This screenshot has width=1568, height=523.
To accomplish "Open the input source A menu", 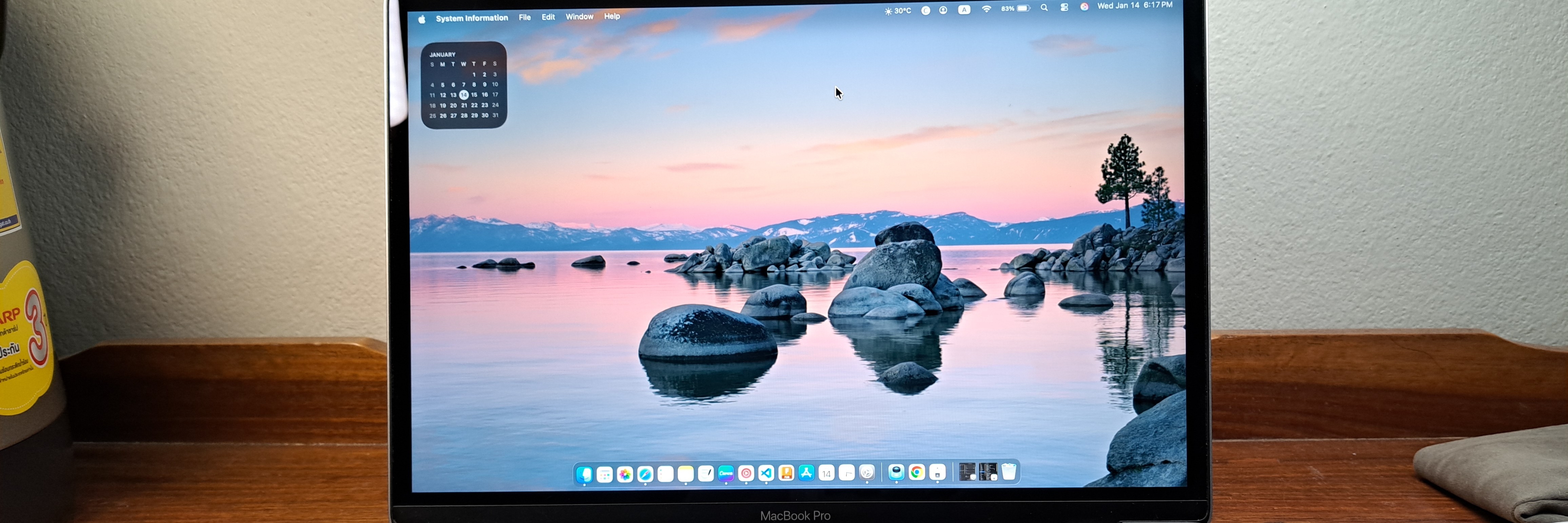I will coord(965,10).
